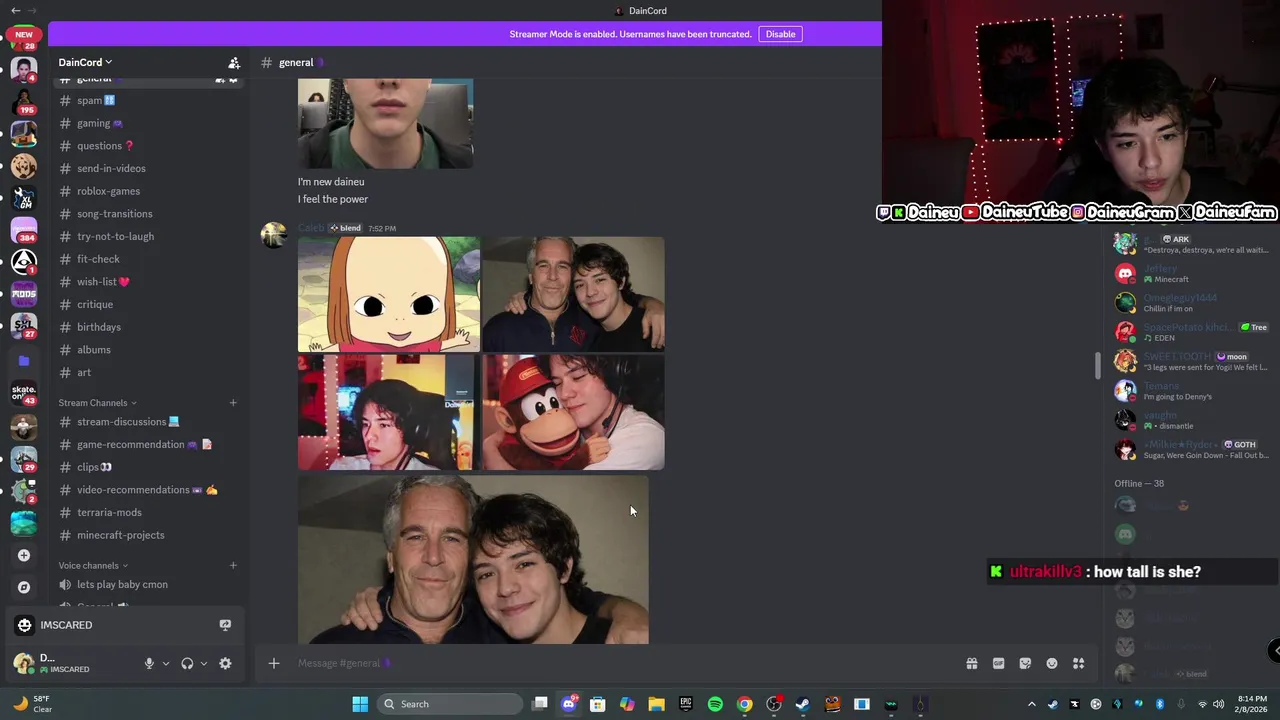Screen dimensions: 1280x720
Task: Collapse the Stream Channels category
Action: [x=98, y=403]
